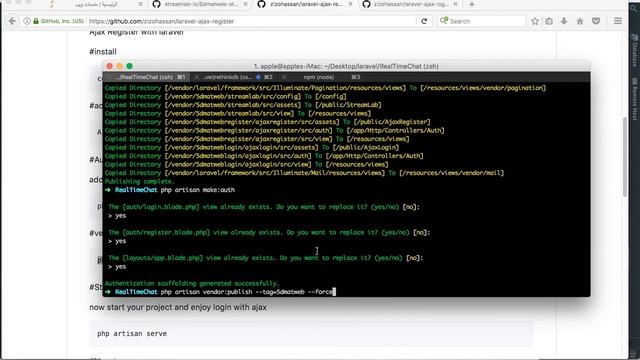Switch to the zizohassan/laravel-ajax-login browser tab
The image size is (640, 360).
pos(411,4)
